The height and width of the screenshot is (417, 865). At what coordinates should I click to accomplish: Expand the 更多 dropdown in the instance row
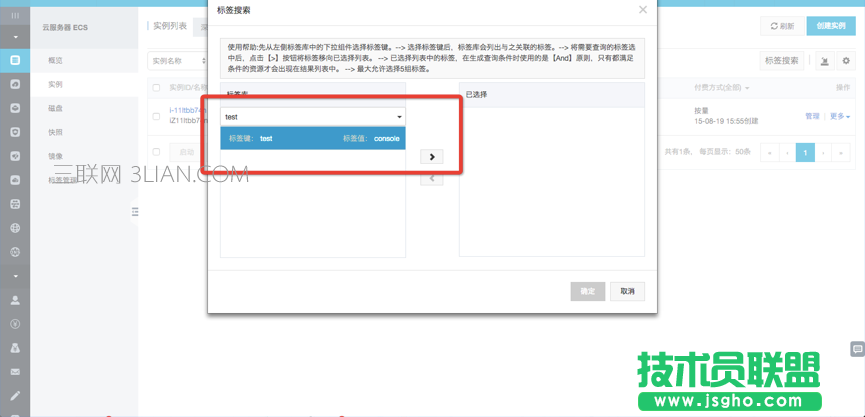(838, 116)
